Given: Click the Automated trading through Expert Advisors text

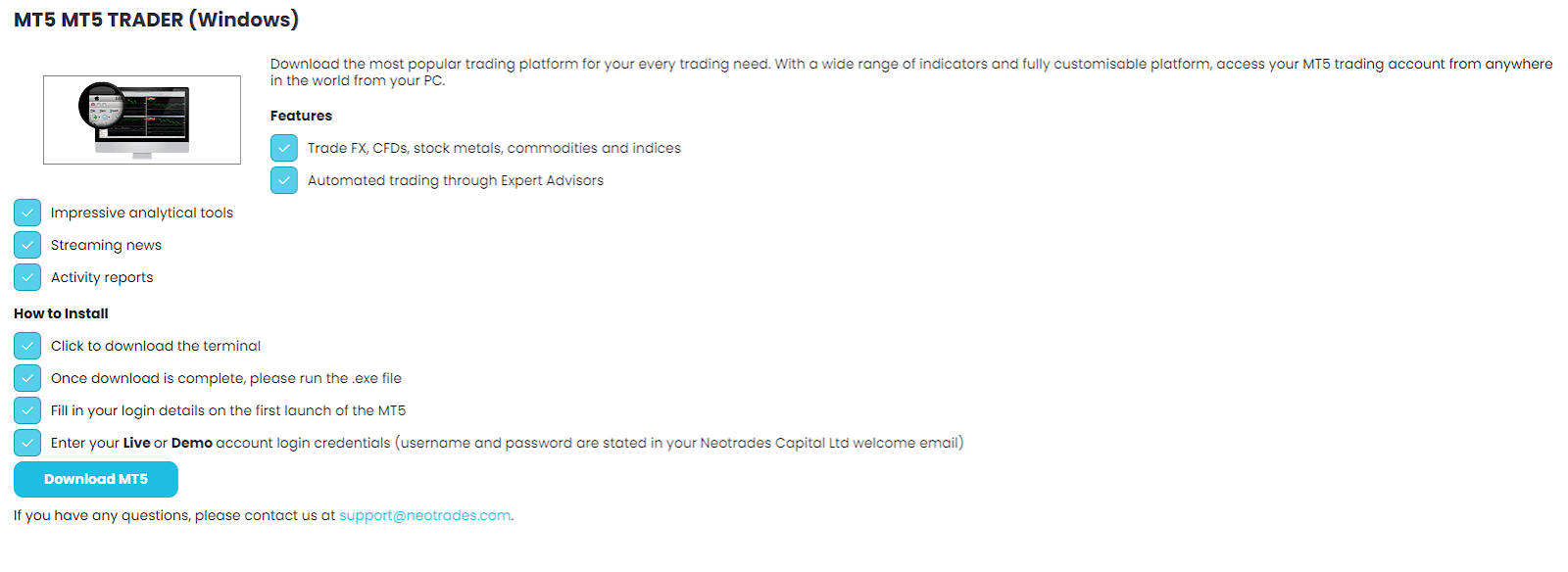Looking at the screenshot, I should 456,180.
